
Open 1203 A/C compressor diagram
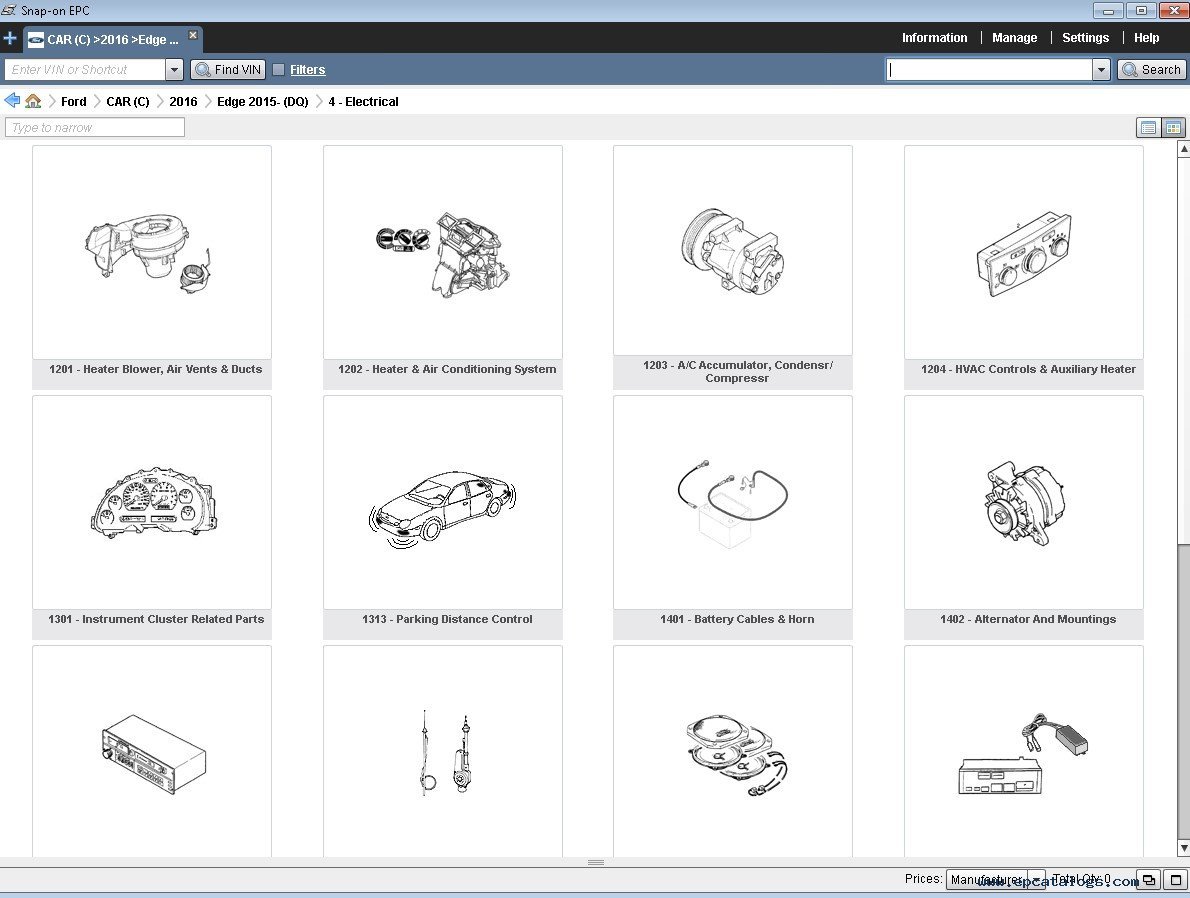click(x=732, y=250)
